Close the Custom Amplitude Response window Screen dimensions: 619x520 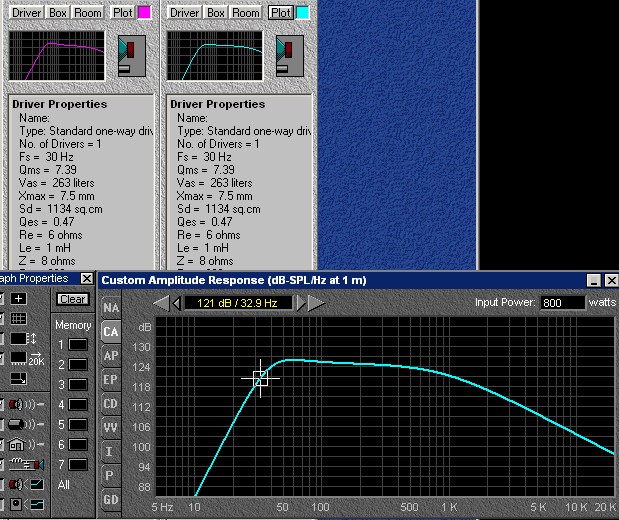pyautogui.click(x=611, y=280)
